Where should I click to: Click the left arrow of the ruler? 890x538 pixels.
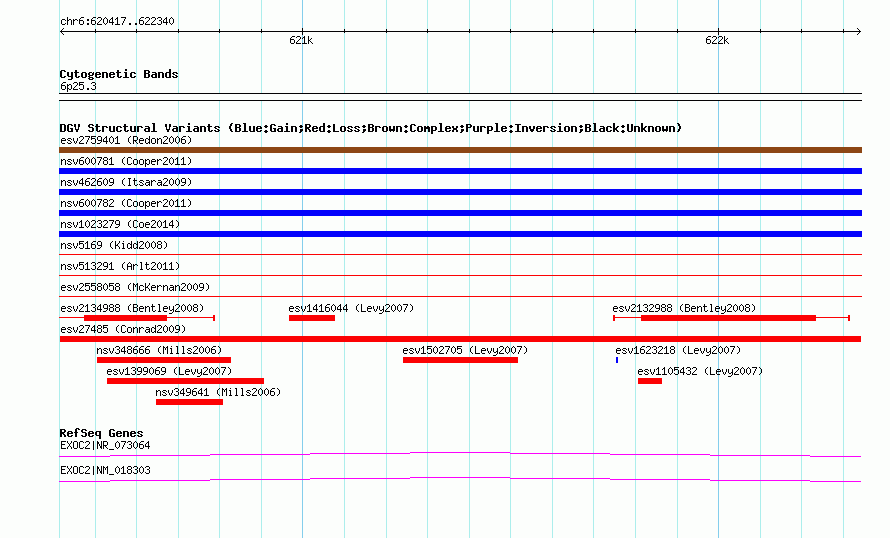tap(62, 32)
